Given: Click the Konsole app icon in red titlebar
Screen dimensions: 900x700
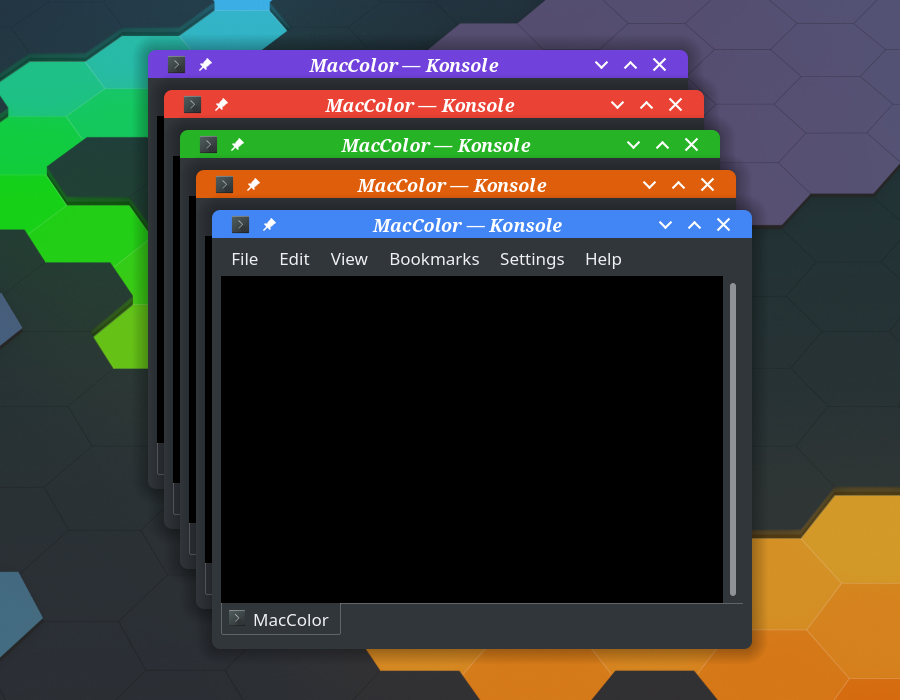Looking at the screenshot, I should coord(192,105).
